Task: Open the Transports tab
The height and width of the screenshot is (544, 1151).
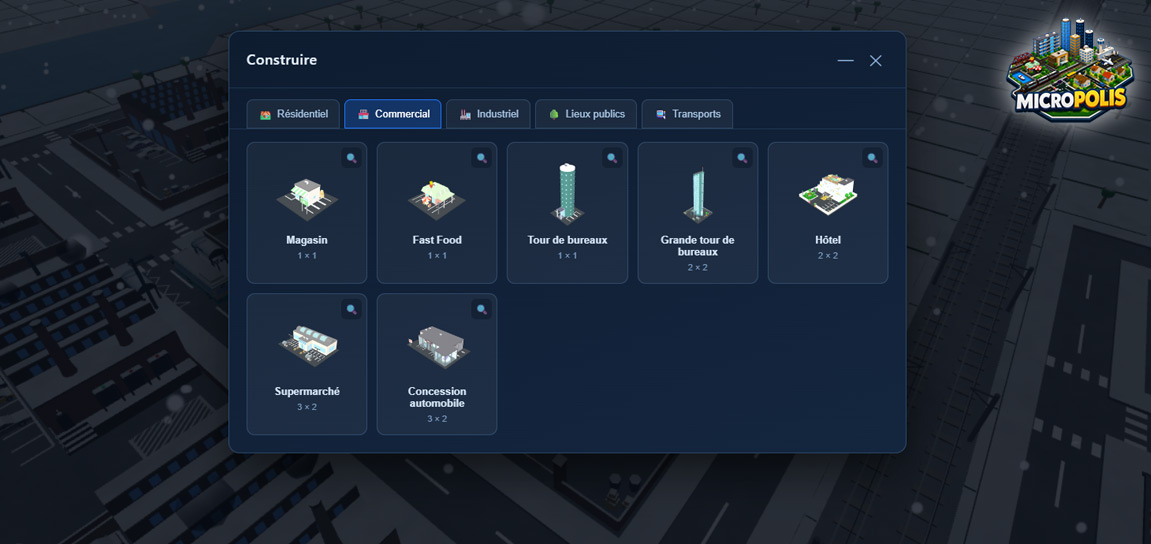Action: click(x=687, y=114)
